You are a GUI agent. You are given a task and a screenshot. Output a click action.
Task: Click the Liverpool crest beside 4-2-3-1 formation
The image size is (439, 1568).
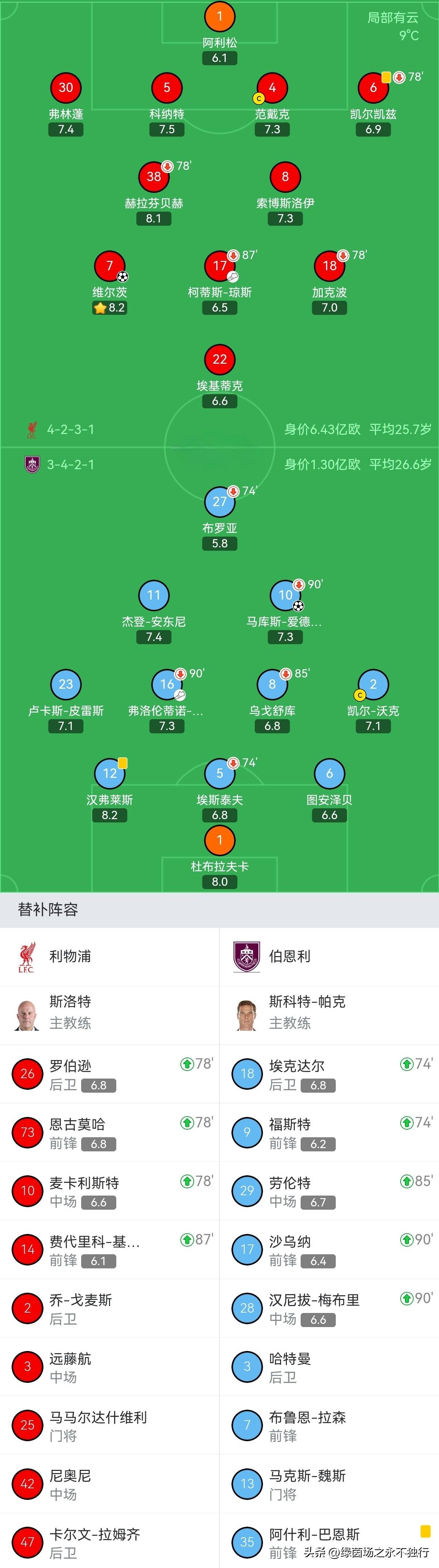click(32, 430)
